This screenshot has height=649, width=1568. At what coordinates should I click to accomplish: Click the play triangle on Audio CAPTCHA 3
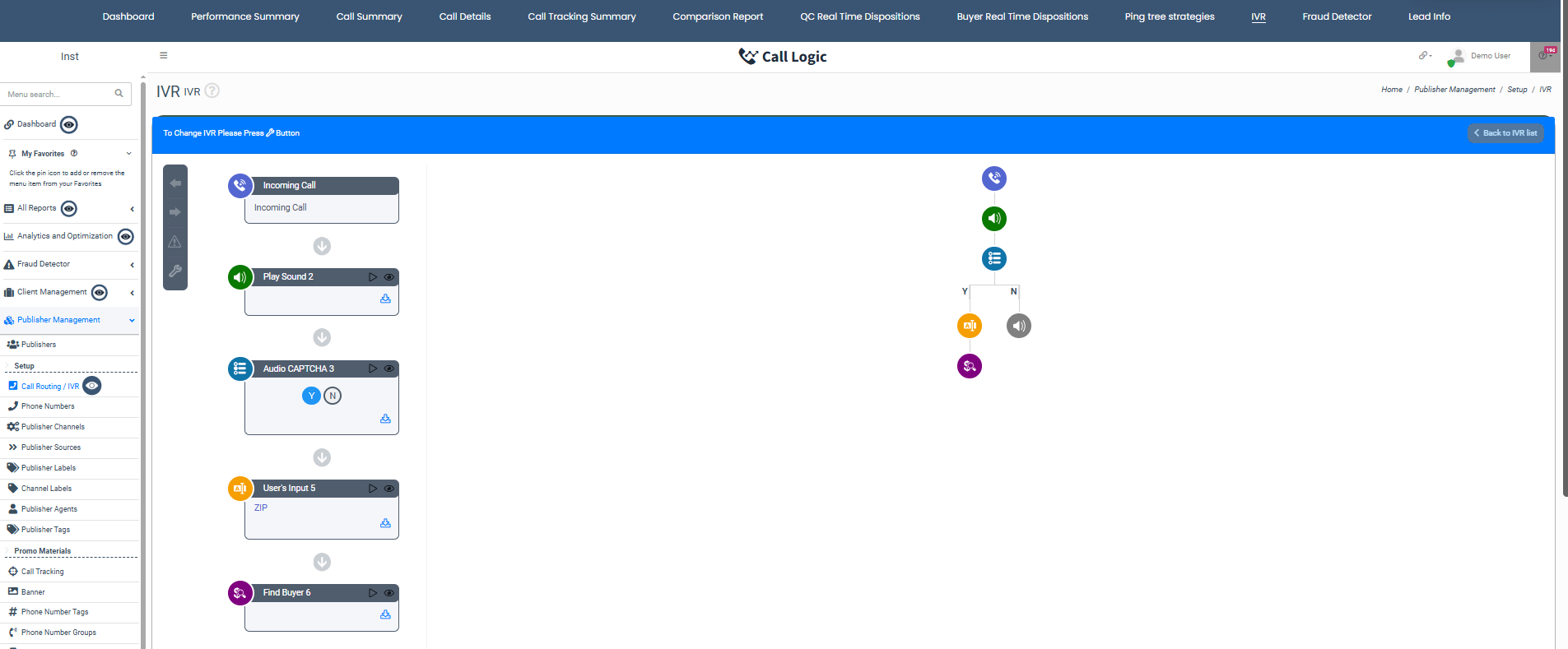pos(373,369)
